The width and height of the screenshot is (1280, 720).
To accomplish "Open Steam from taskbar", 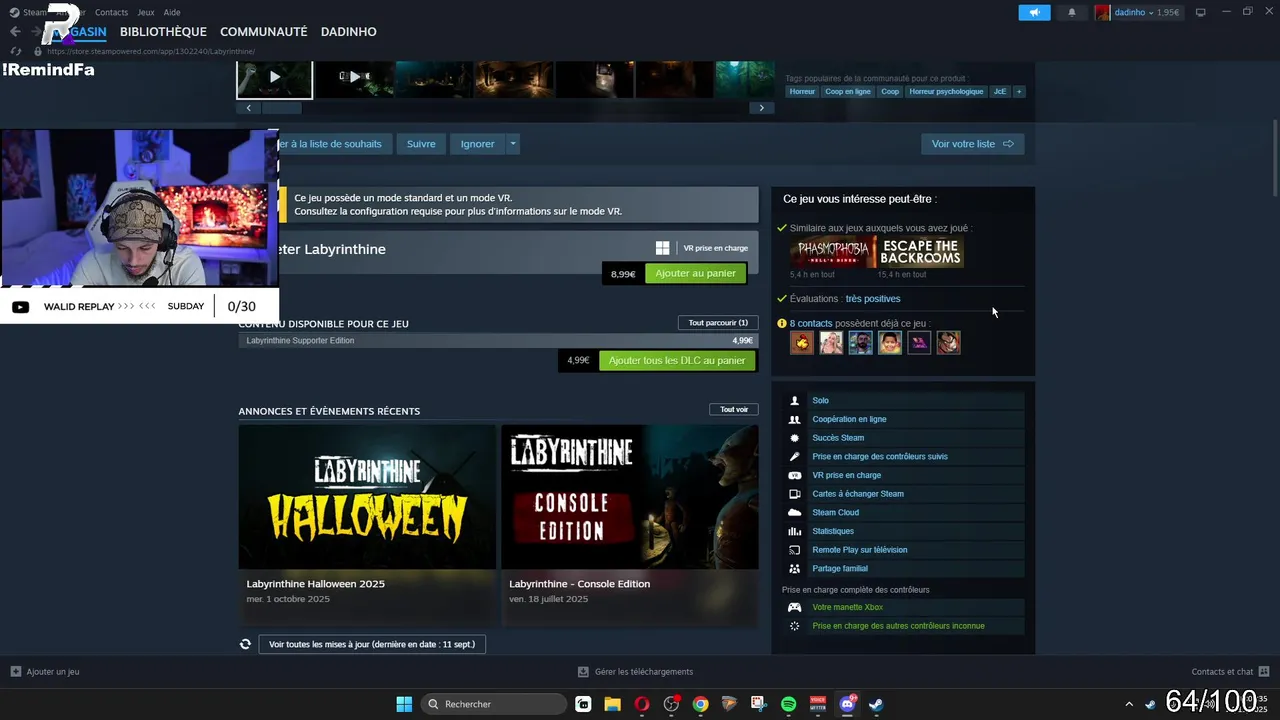I will [876, 704].
